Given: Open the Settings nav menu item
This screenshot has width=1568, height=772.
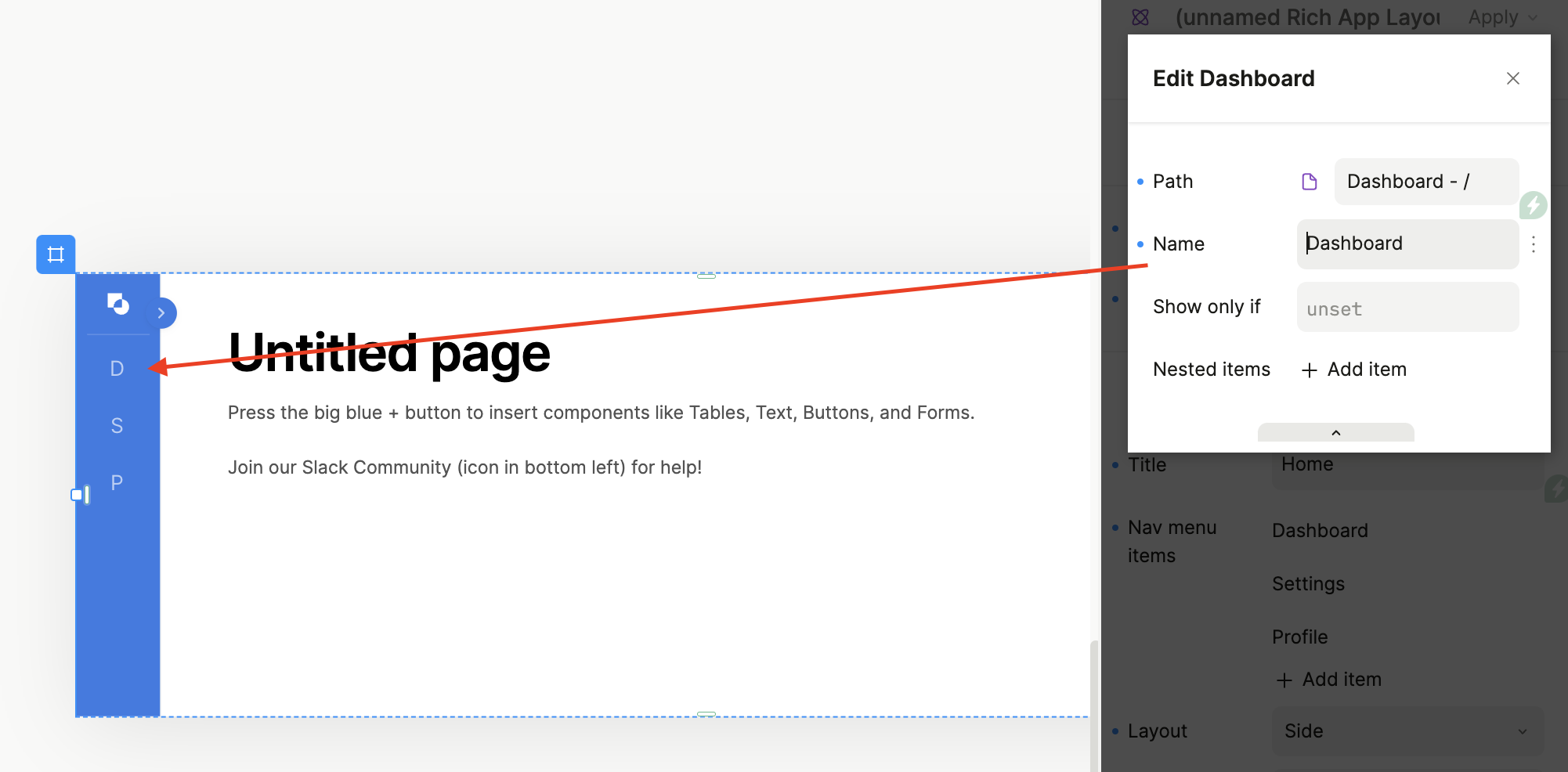Looking at the screenshot, I should coord(1308,584).
